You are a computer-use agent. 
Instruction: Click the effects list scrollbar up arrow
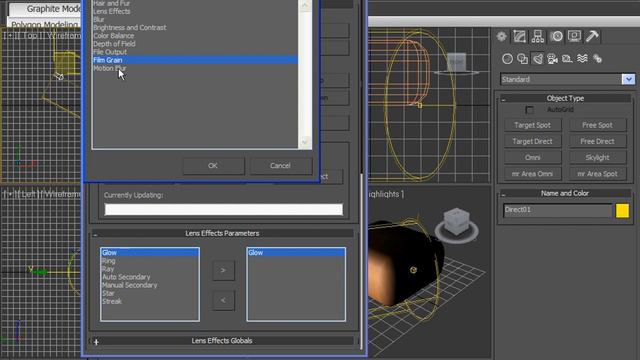point(305,5)
